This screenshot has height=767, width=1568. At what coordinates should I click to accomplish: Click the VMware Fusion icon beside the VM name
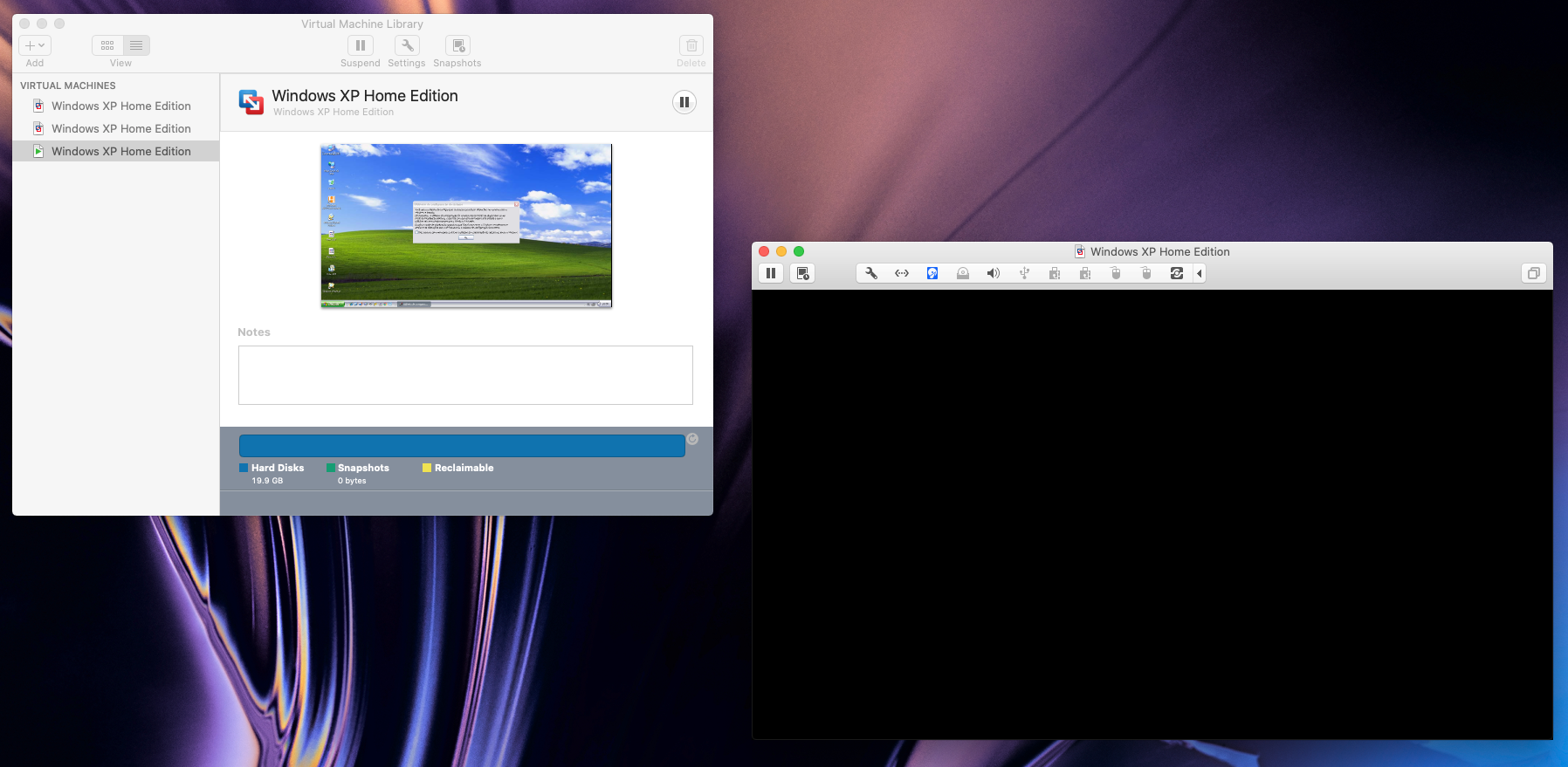click(251, 102)
